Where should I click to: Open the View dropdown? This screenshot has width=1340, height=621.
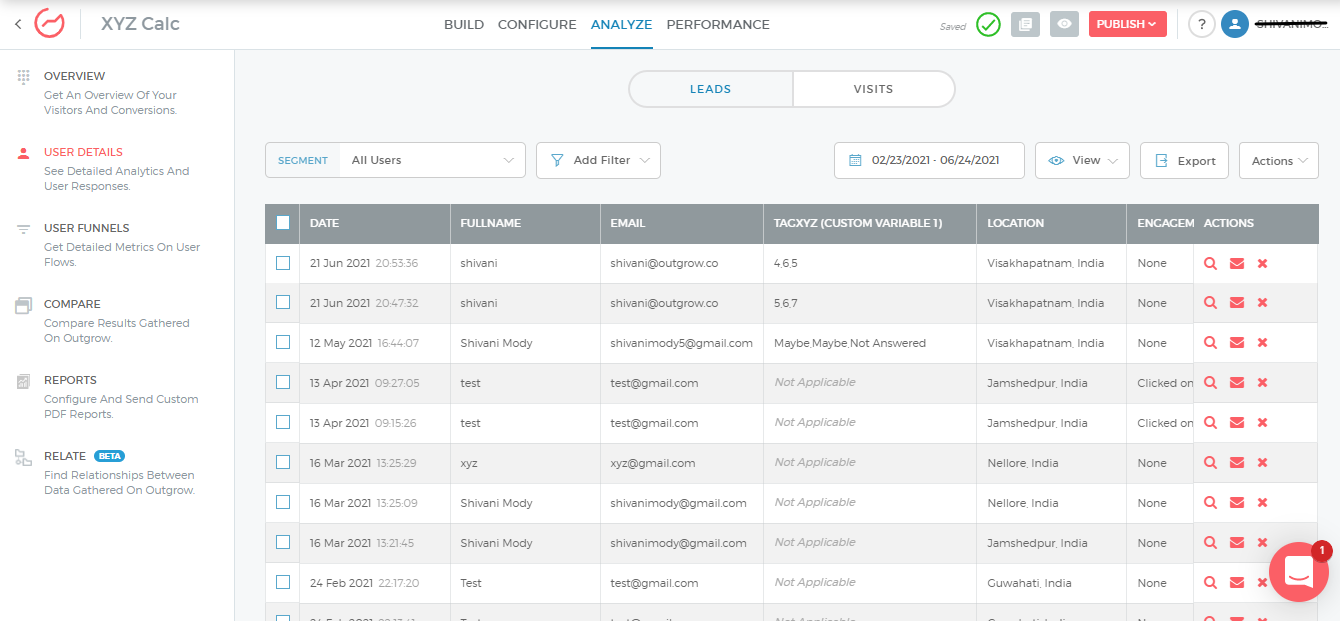[x=1083, y=160]
